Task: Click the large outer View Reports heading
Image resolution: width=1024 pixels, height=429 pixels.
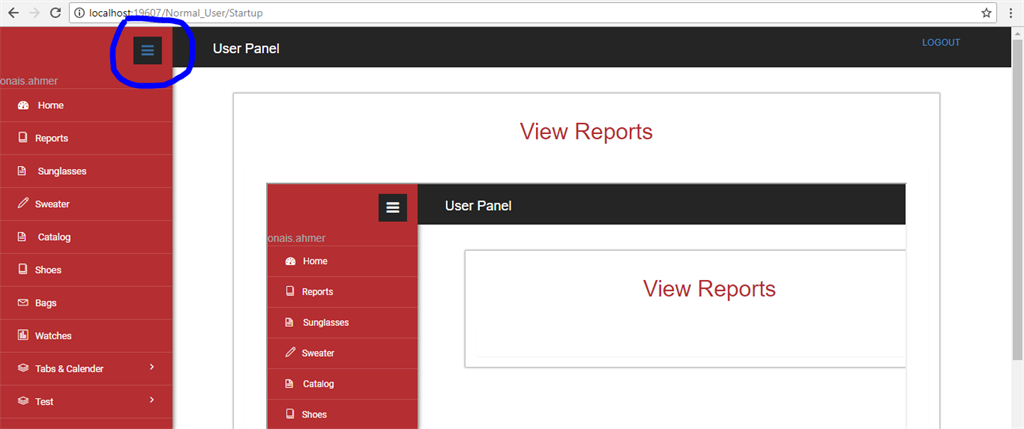Action: click(x=586, y=131)
